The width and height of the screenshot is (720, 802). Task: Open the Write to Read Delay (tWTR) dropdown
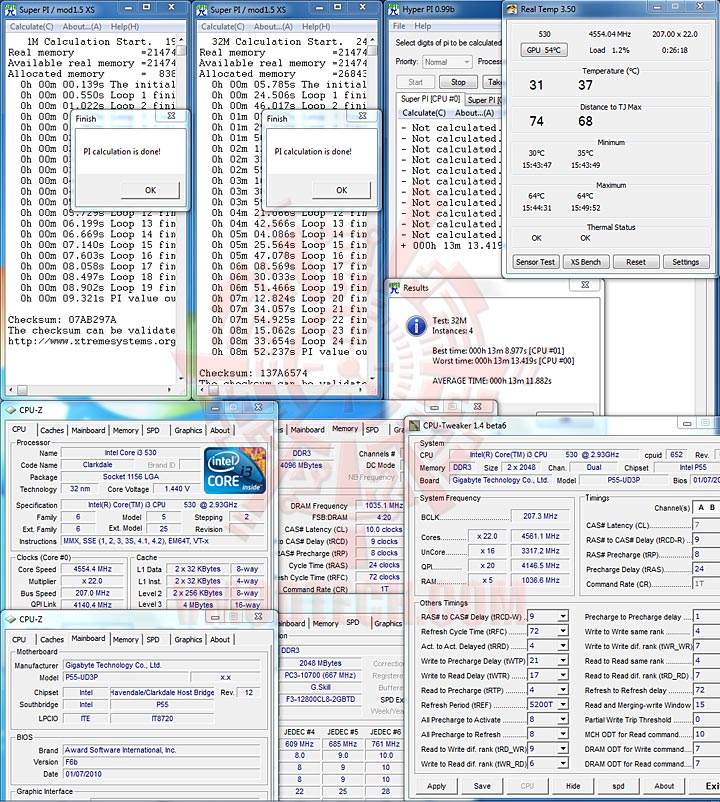tap(562, 675)
